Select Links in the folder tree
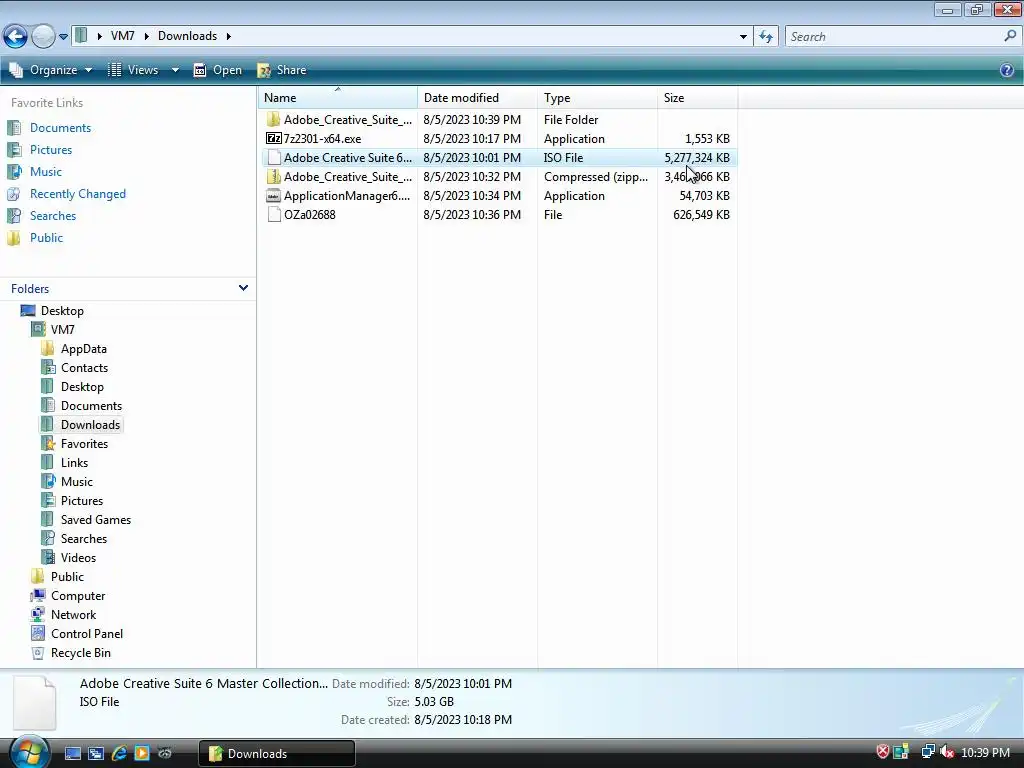This screenshot has width=1024, height=768. [74, 462]
